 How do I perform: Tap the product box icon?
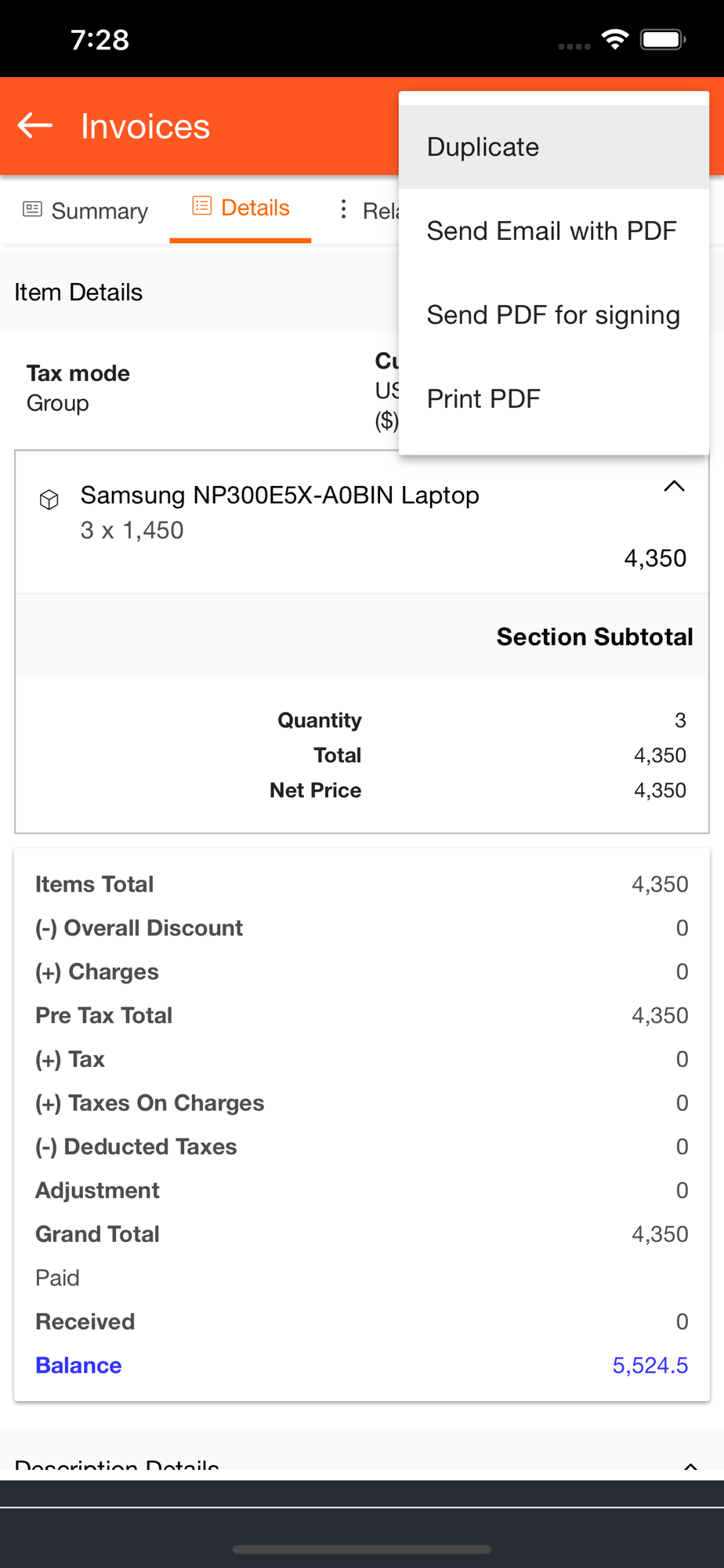click(49, 499)
